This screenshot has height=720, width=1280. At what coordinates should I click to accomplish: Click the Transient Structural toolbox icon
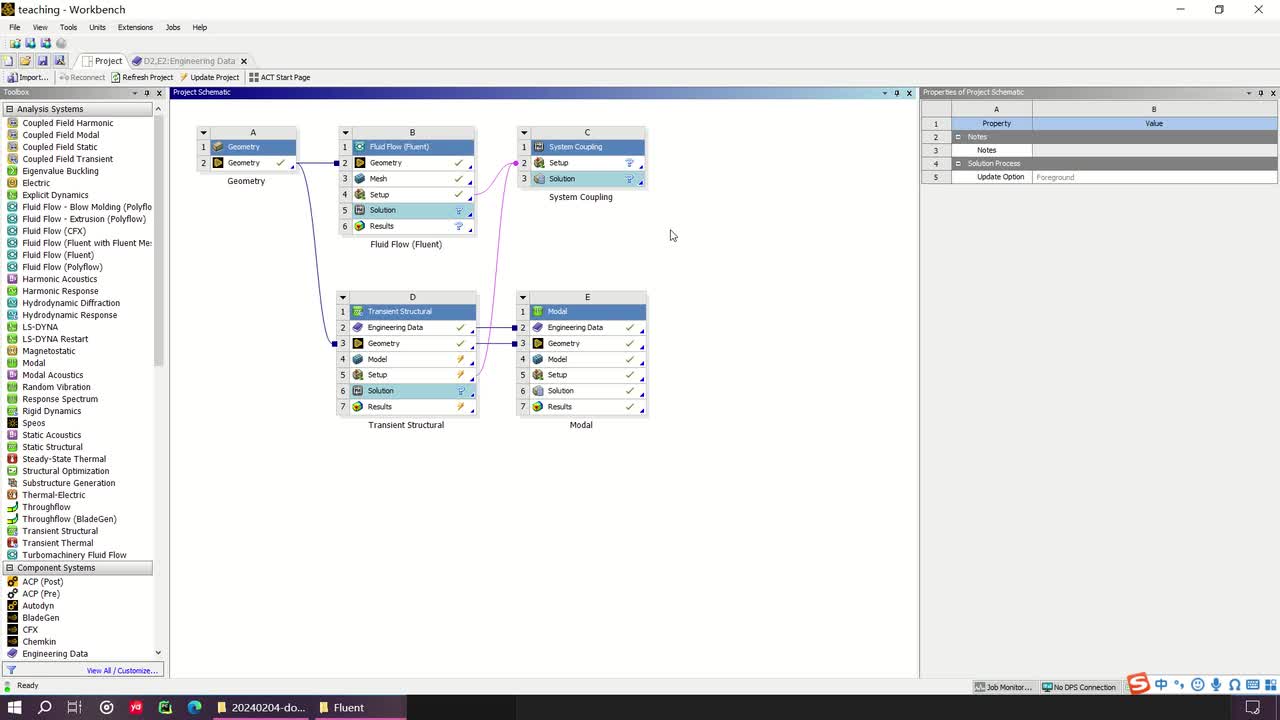click(12, 531)
